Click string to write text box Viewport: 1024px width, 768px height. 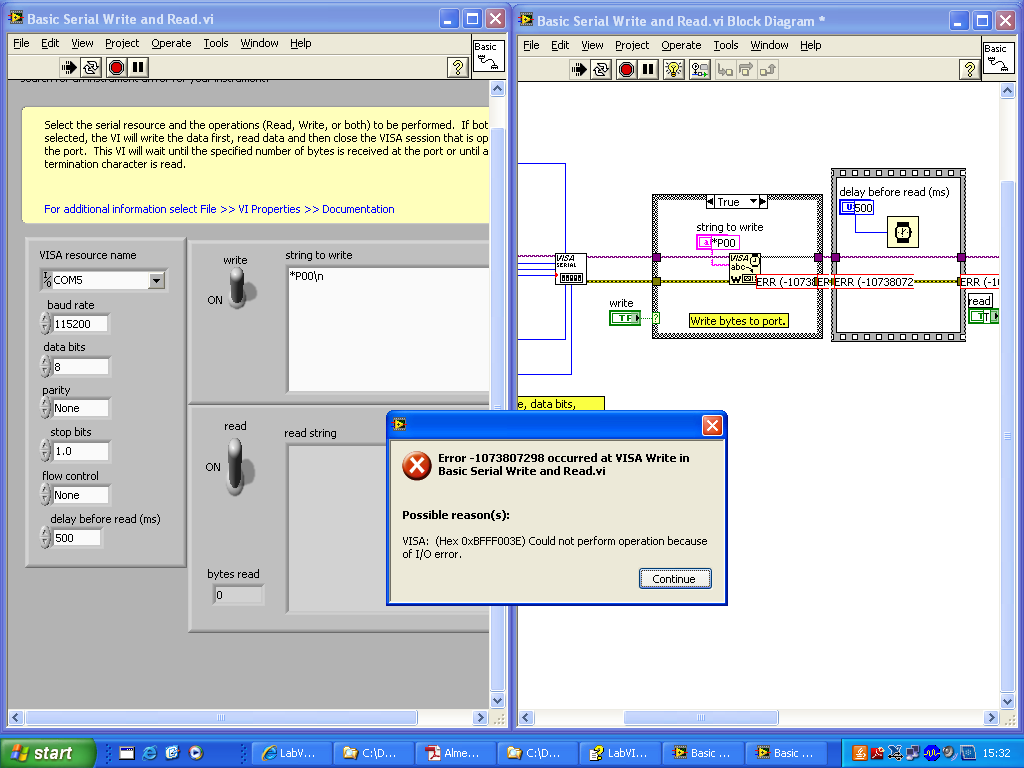click(x=389, y=330)
